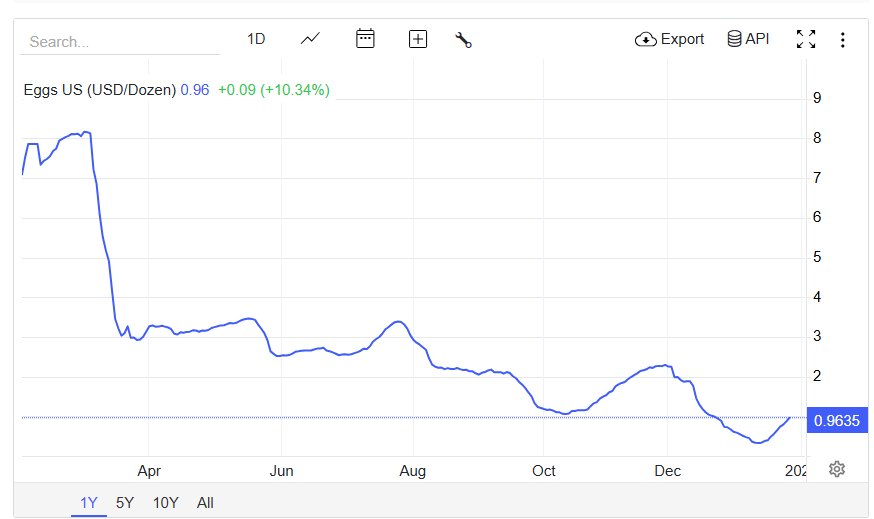Click the 5 value on the price axis
874x519 pixels.
pos(817,257)
